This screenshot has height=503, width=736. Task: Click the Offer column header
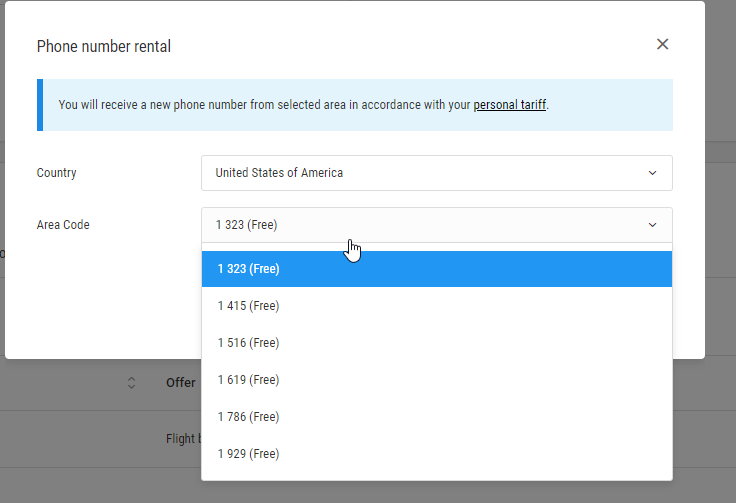tap(181, 383)
